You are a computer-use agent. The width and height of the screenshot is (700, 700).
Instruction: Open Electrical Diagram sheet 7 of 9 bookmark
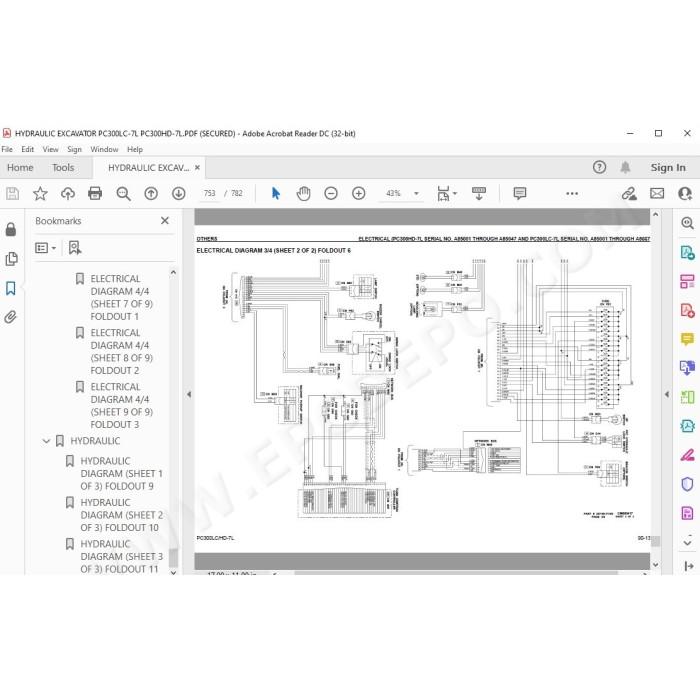coord(121,297)
